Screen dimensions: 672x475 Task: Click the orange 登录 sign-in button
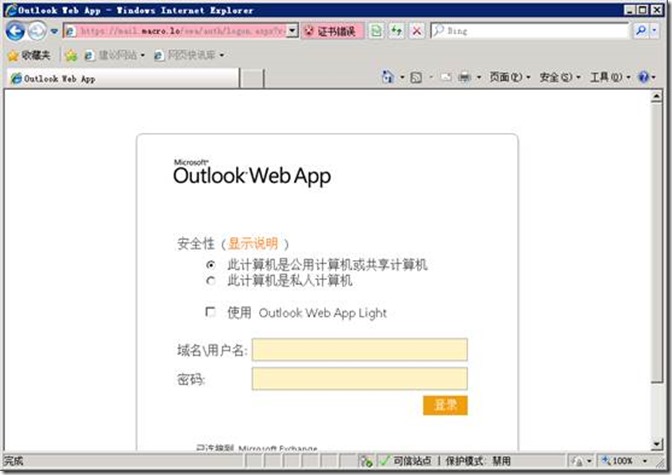pyautogui.click(x=445, y=405)
